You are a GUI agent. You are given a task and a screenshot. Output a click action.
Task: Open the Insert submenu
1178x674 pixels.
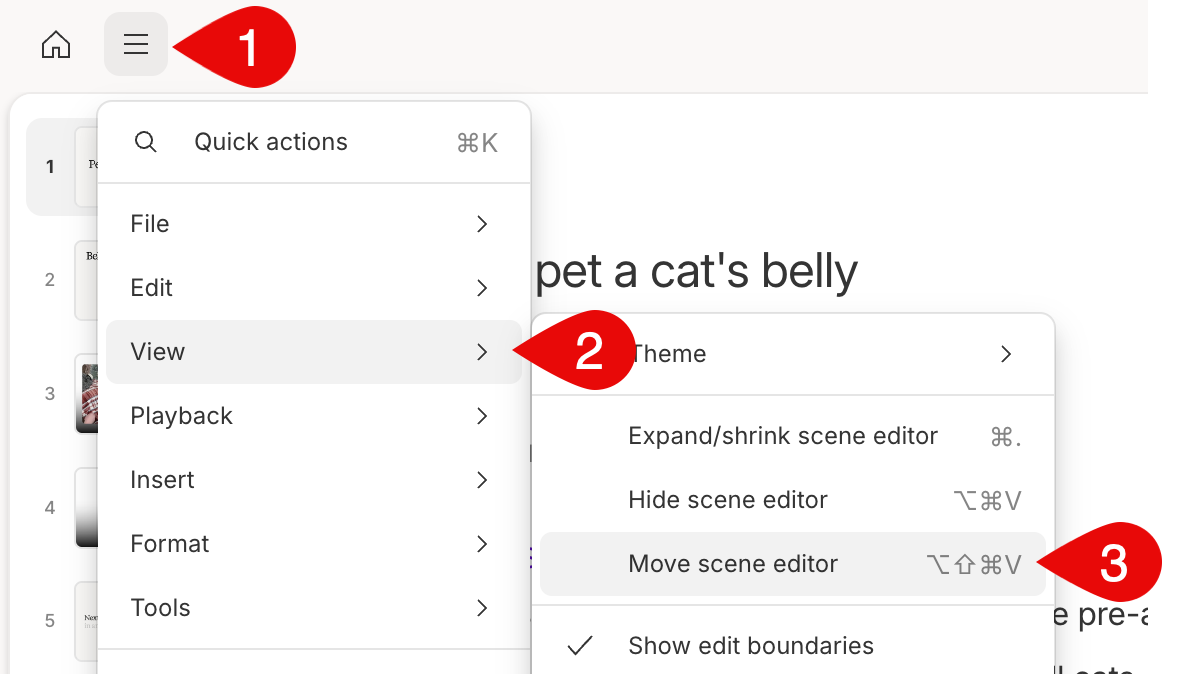(314, 479)
